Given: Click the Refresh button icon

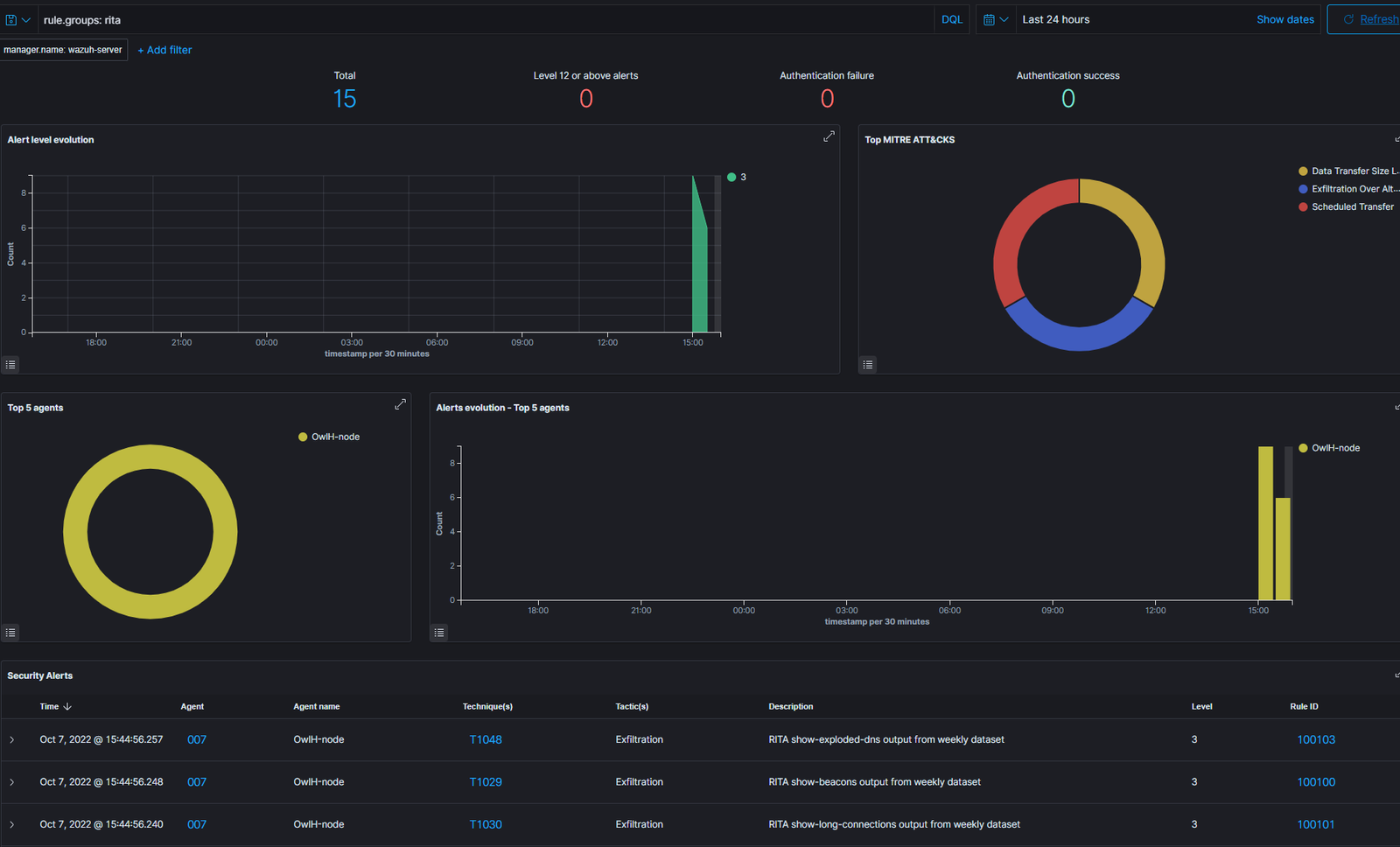Looking at the screenshot, I should click(1348, 19).
